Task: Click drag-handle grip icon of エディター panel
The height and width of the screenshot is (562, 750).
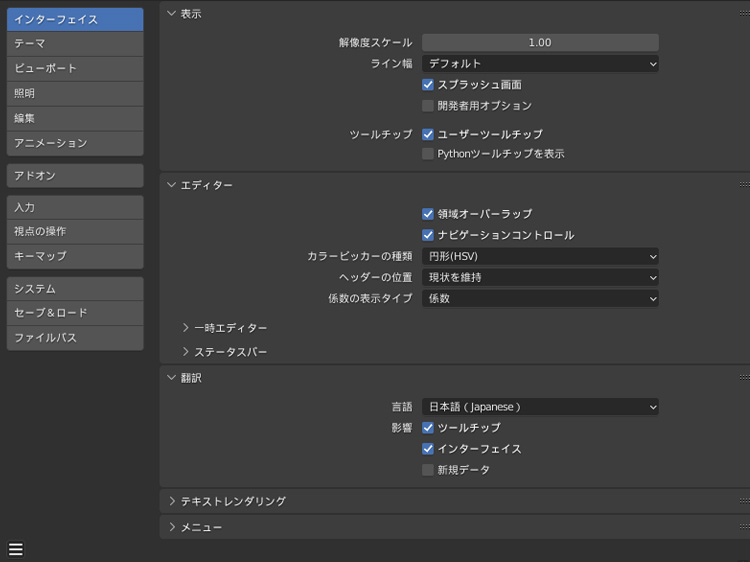Action: click(x=743, y=185)
